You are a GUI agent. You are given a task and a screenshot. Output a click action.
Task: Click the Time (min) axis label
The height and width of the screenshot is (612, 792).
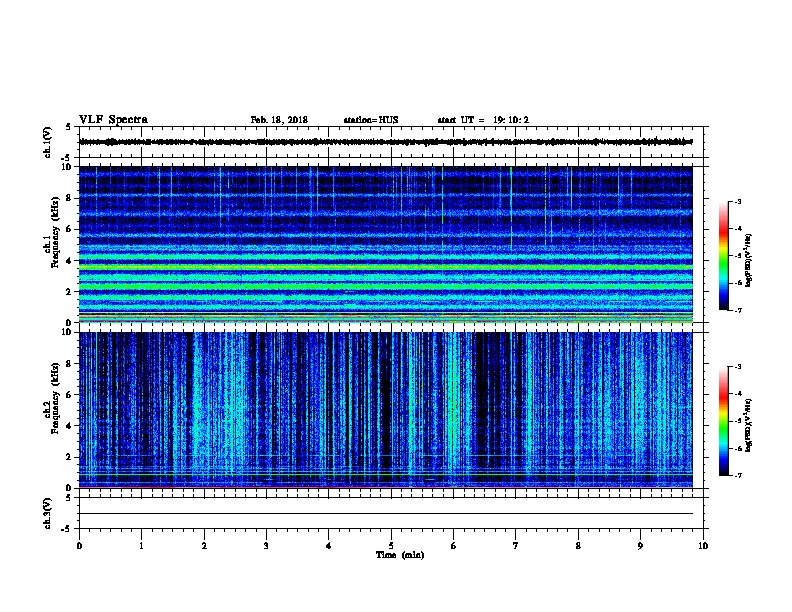[x=400, y=555]
